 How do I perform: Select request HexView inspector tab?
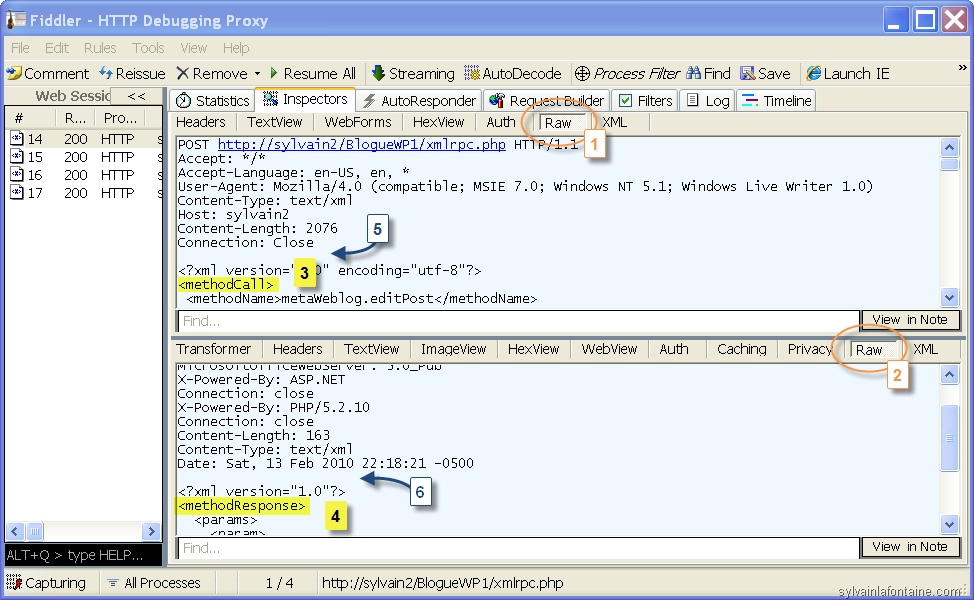(439, 122)
